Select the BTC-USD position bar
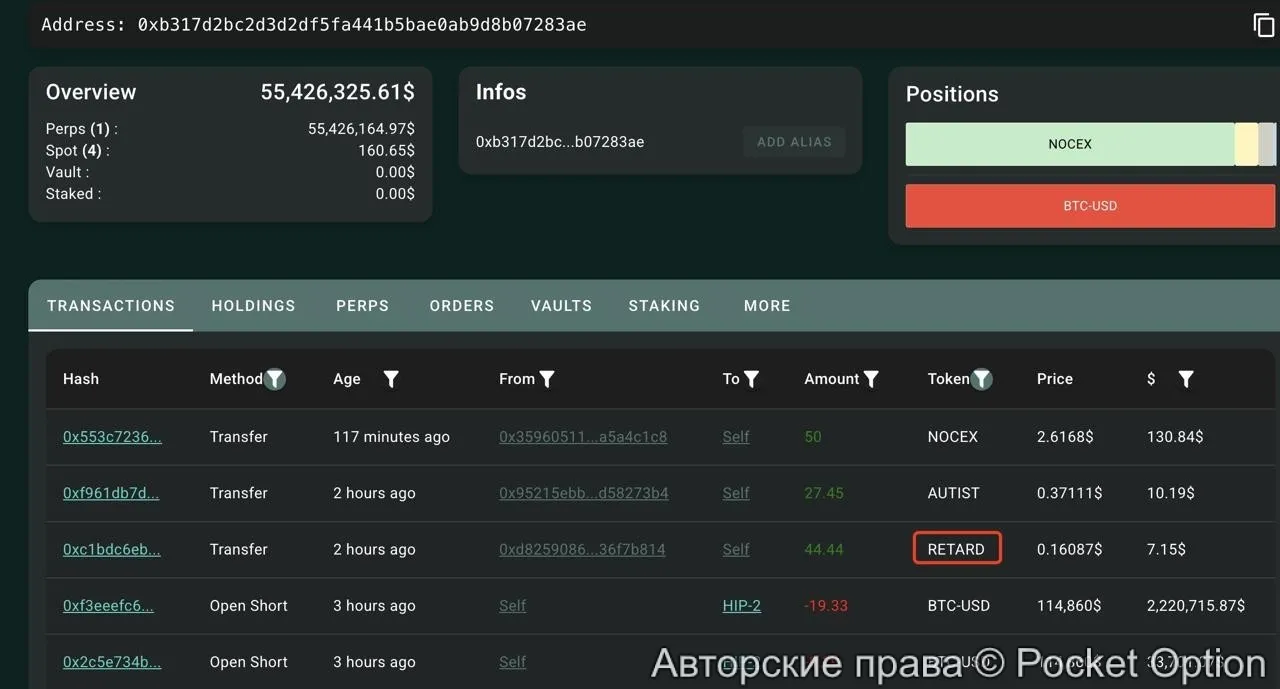The image size is (1280, 689). [x=1090, y=206]
